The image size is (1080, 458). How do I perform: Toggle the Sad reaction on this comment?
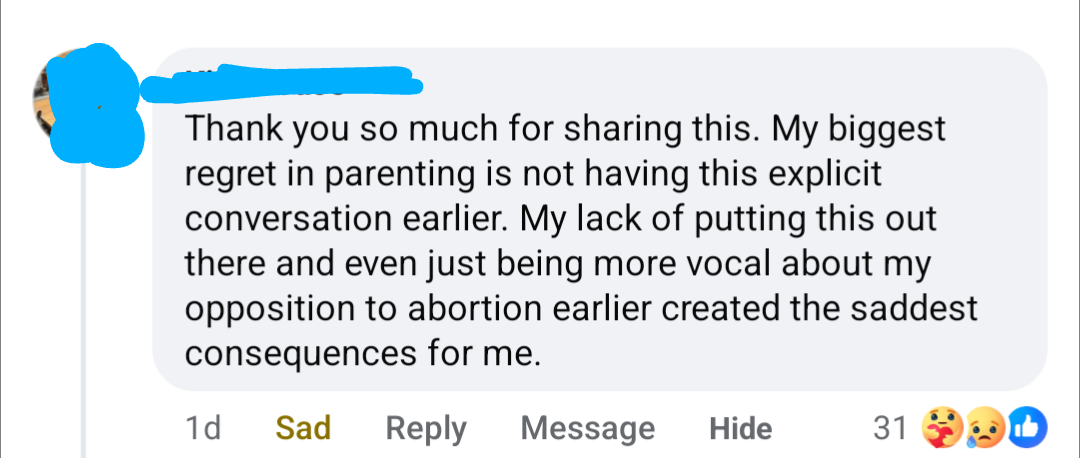[x=303, y=428]
